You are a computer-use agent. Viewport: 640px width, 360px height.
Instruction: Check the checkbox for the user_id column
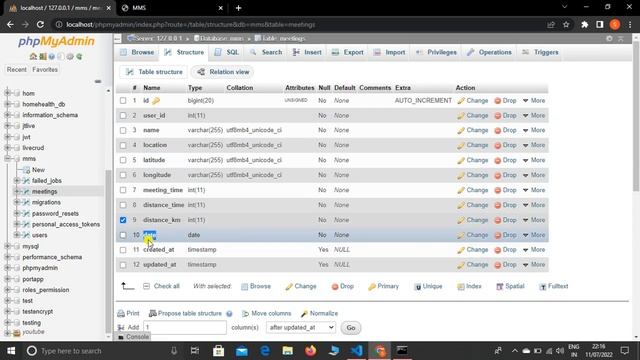point(123,116)
